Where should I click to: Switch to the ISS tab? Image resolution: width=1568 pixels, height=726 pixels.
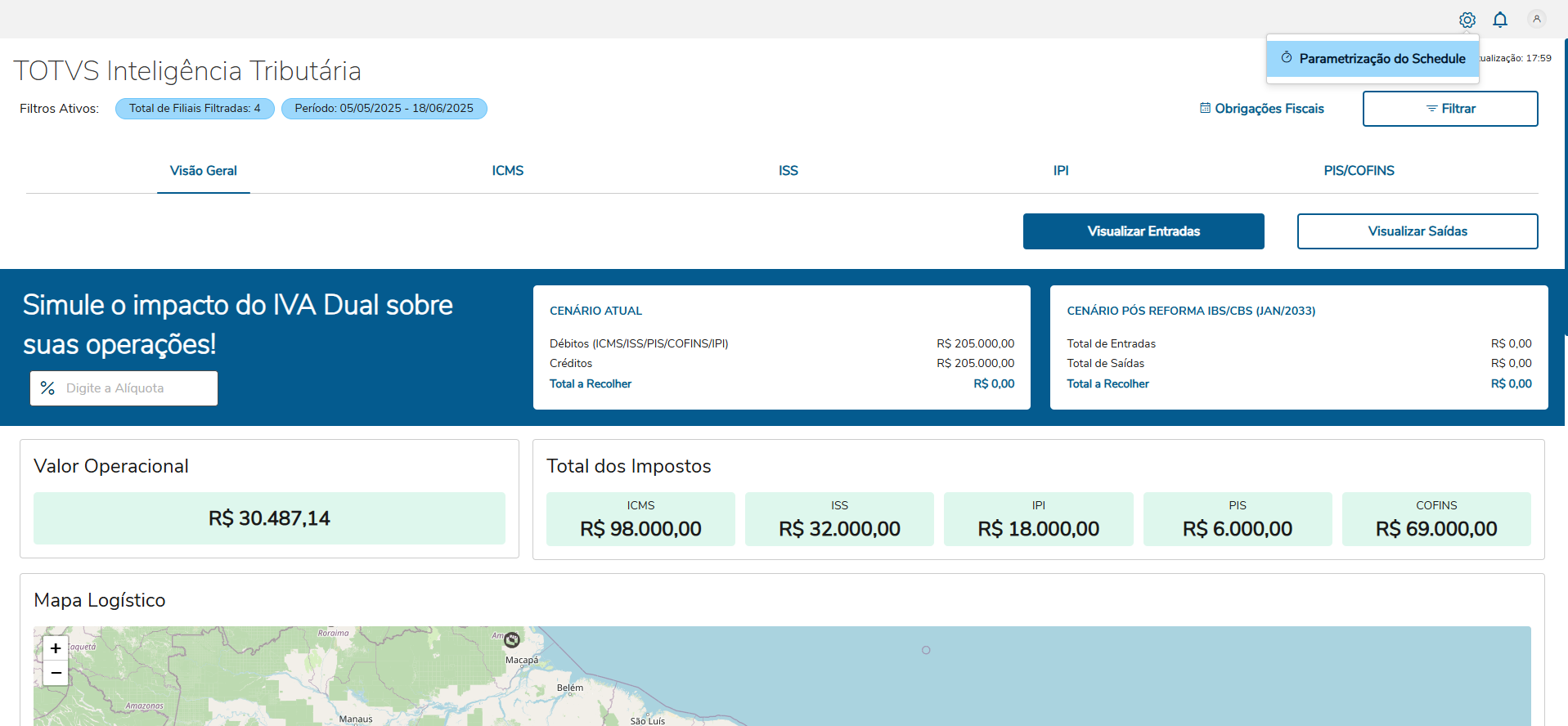coord(788,171)
